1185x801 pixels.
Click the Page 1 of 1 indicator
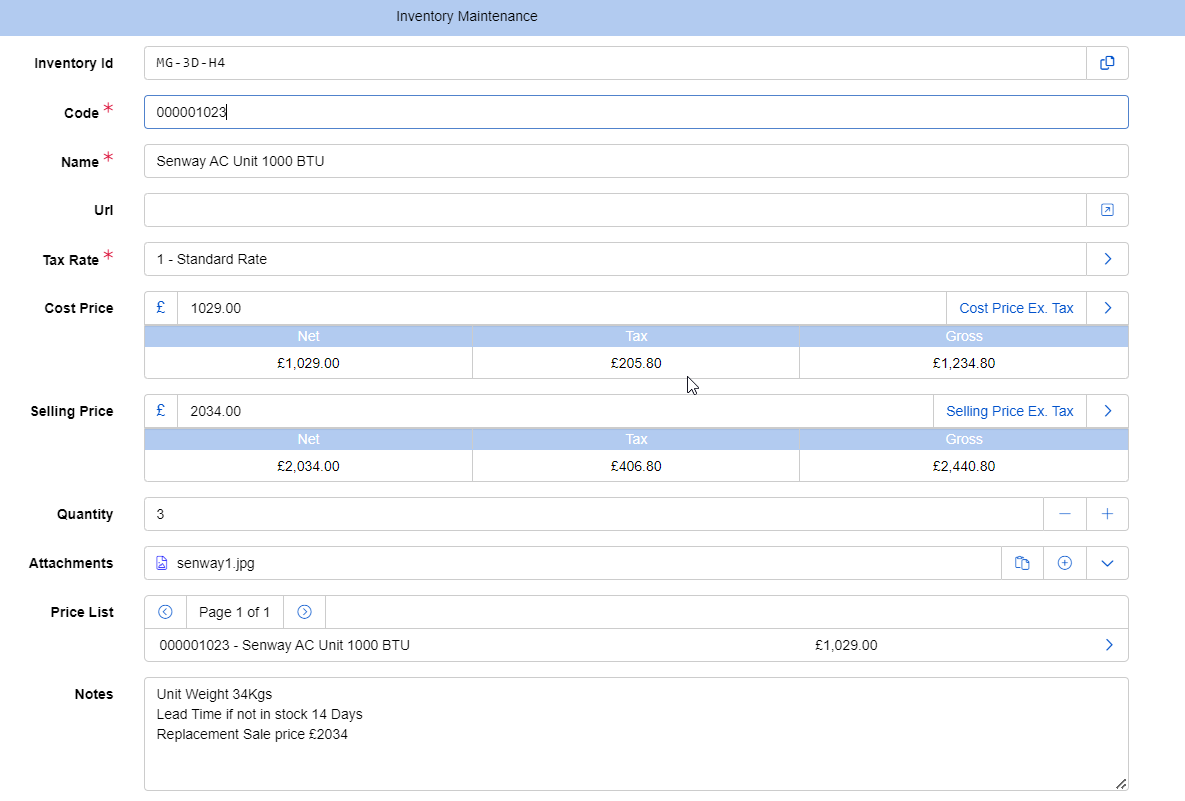234,612
